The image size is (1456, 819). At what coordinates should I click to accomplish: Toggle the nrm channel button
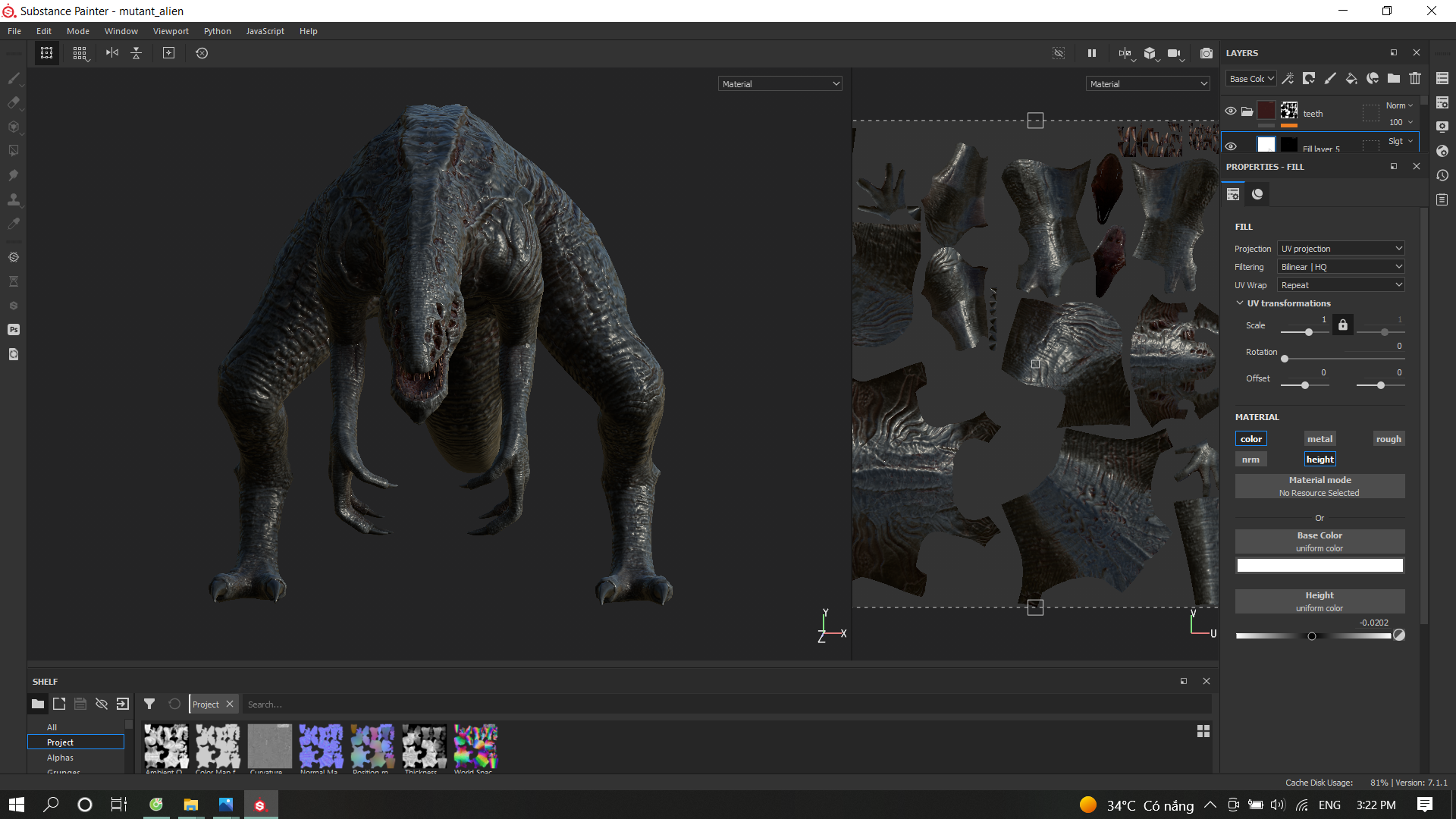(x=1251, y=460)
